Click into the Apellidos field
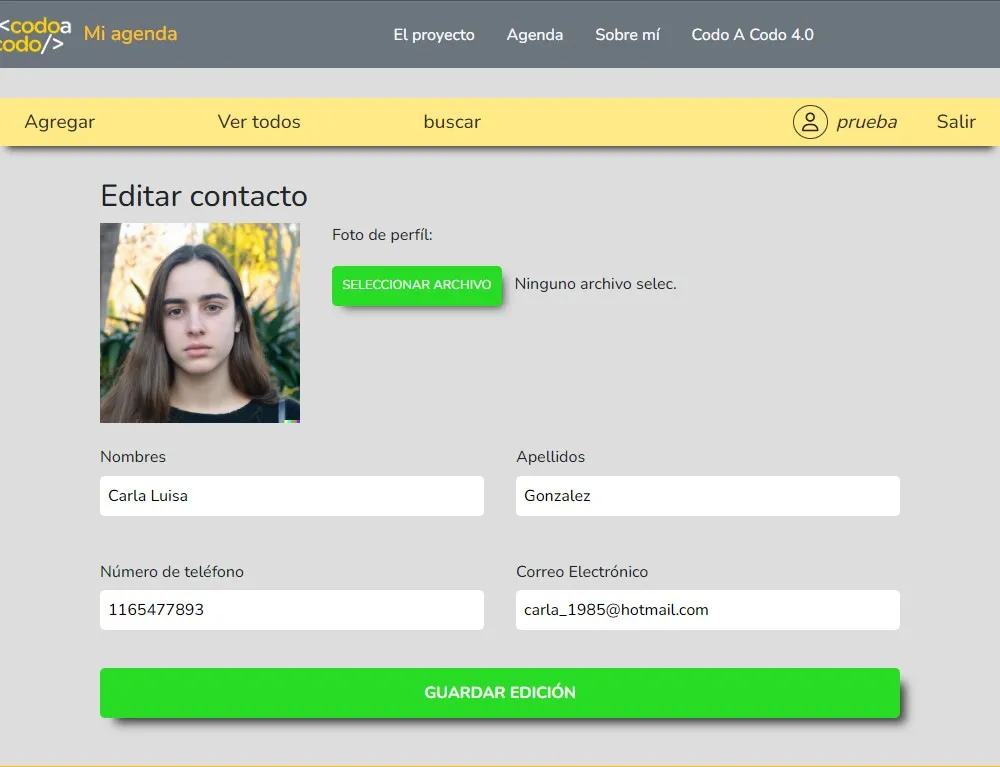 click(708, 496)
